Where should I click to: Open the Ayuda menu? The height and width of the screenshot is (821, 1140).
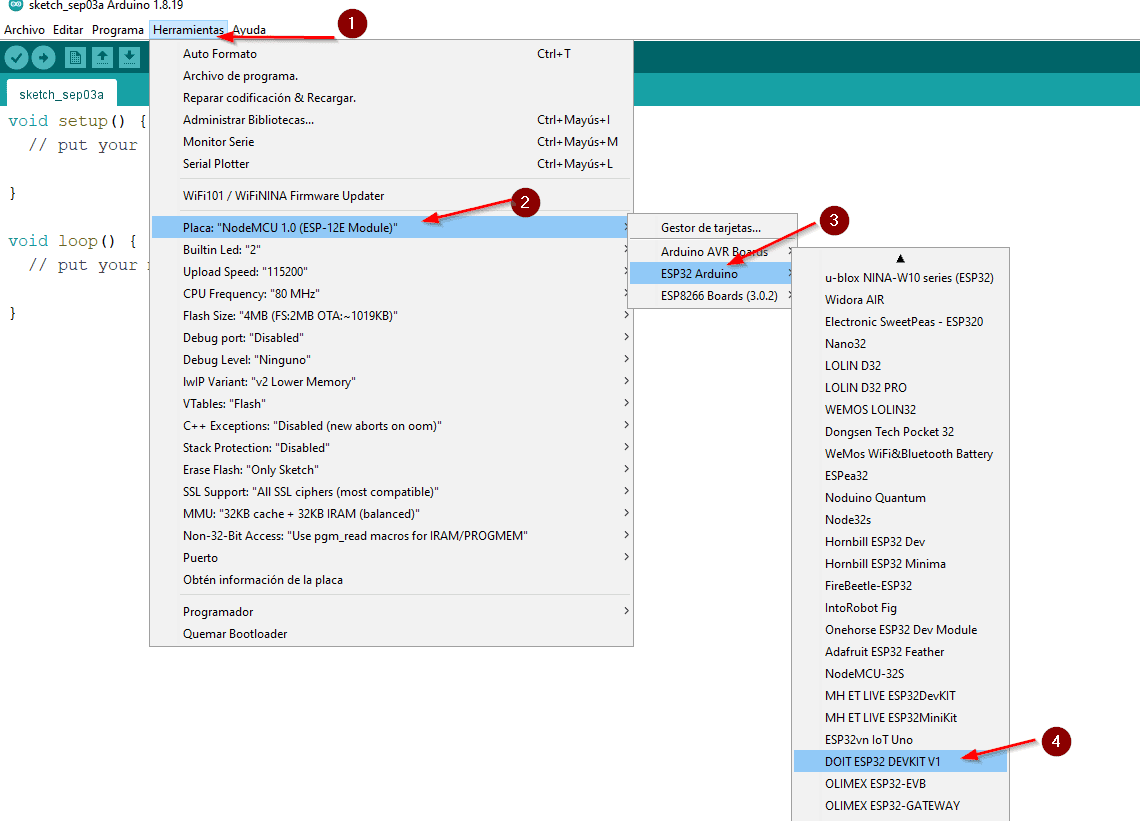pos(249,30)
